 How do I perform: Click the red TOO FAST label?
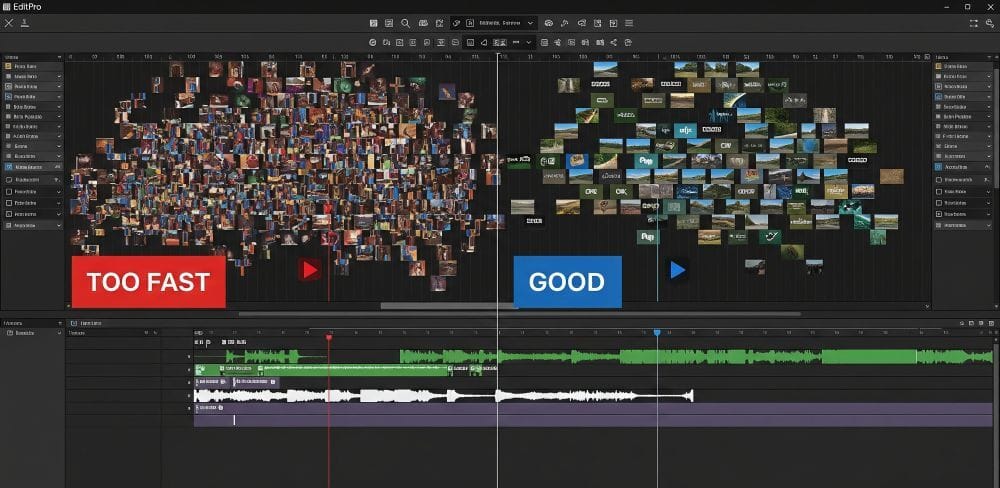[148, 282]
